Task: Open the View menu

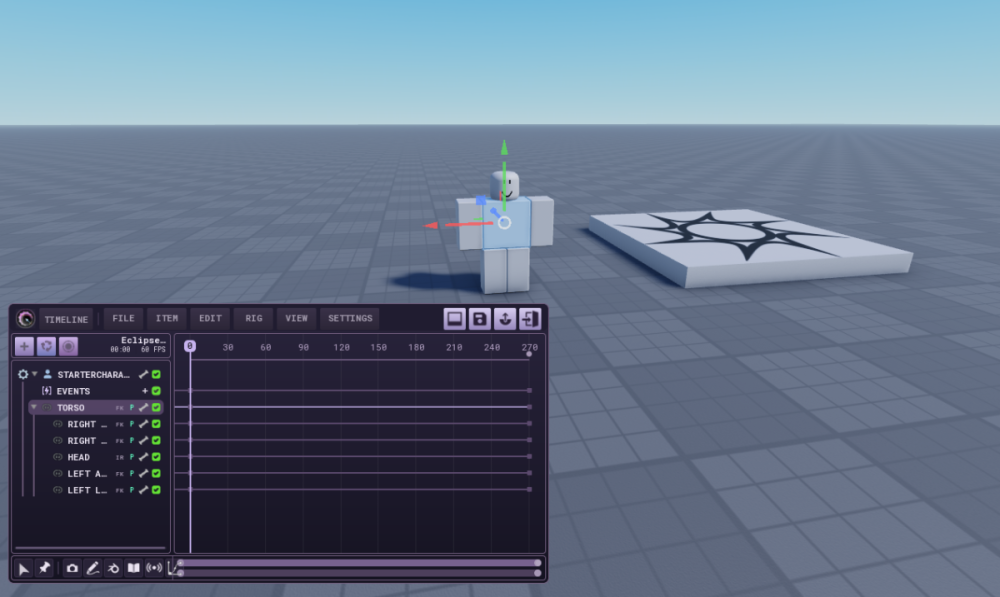Action: pyautogui.click(x=297, y=318)
